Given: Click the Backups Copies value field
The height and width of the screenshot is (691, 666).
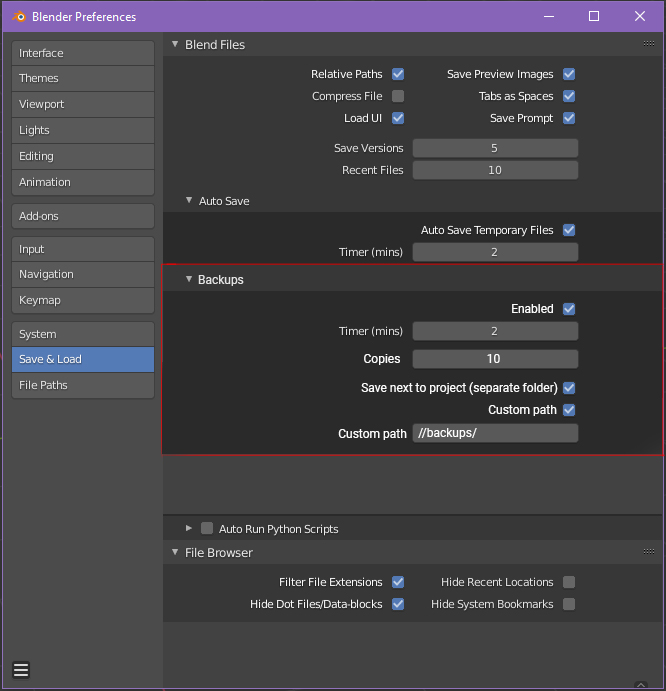Looking at the screenshot, I should (x=495, y=359).
